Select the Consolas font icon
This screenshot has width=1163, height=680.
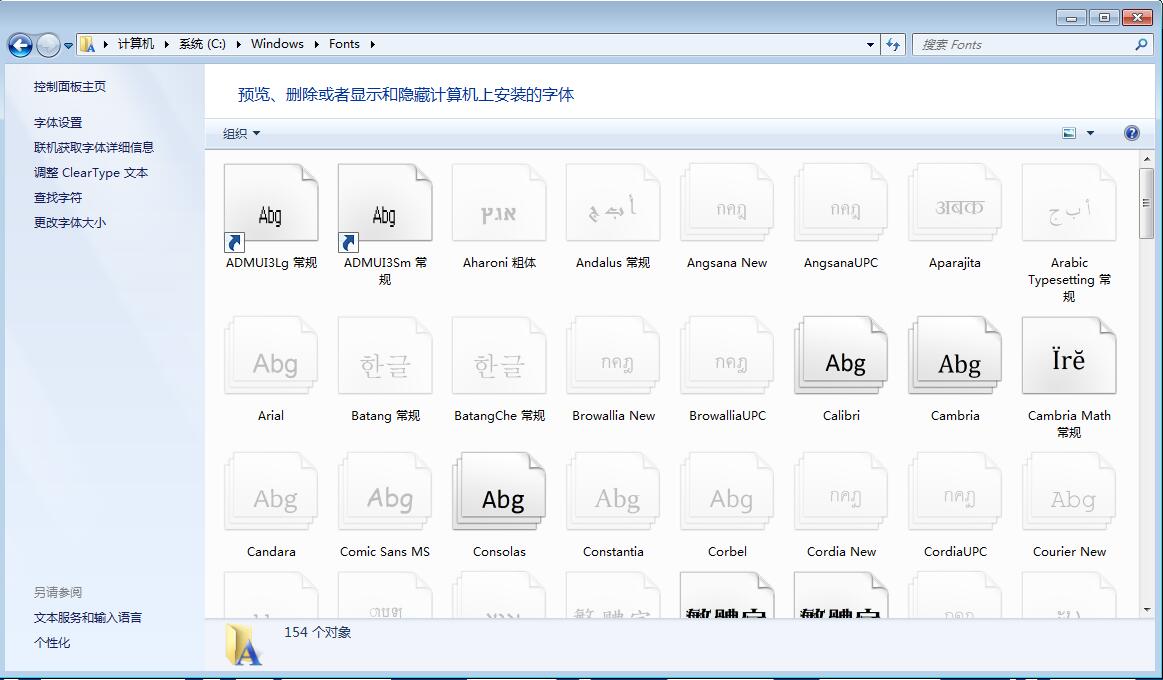pos(499,492)
